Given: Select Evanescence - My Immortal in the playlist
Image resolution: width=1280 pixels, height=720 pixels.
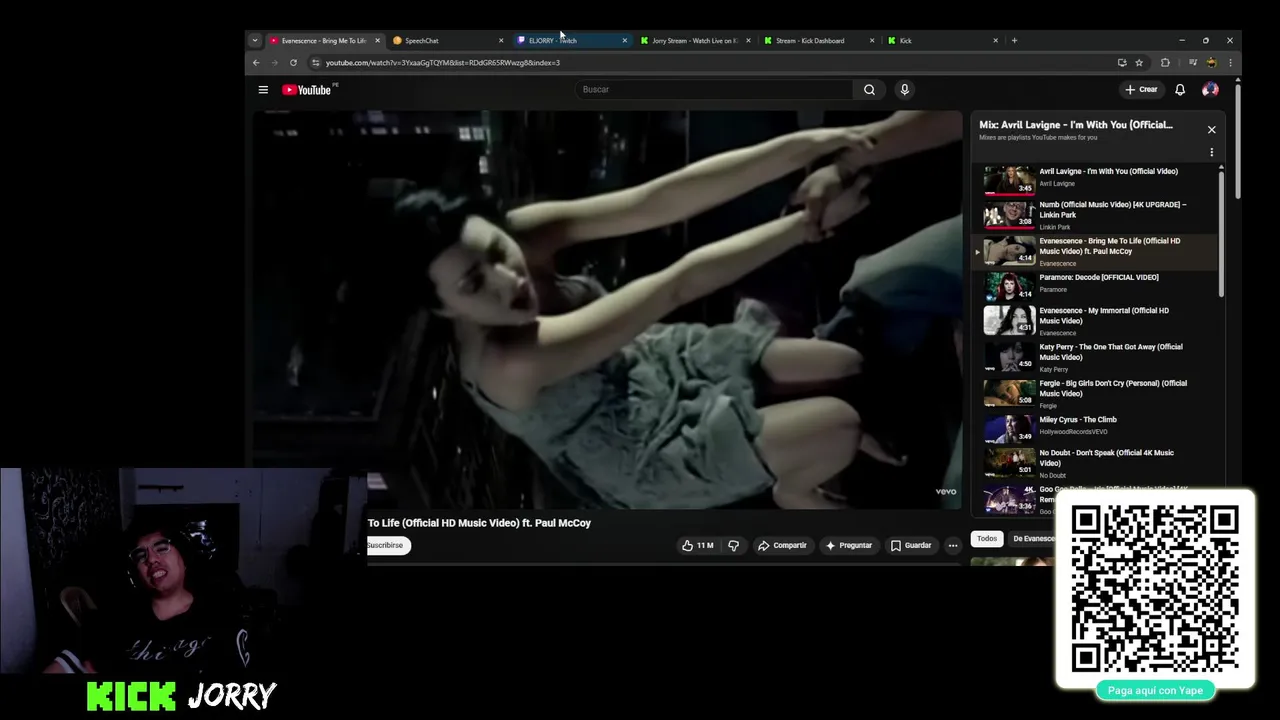Looking at the screenshot, I should pyautogui.click(x=1096, y=321).
